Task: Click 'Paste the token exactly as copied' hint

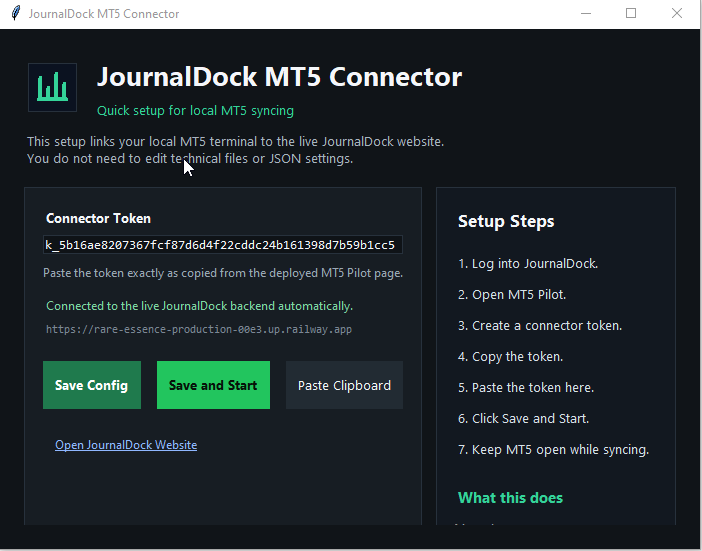Action: pos(223,273)
